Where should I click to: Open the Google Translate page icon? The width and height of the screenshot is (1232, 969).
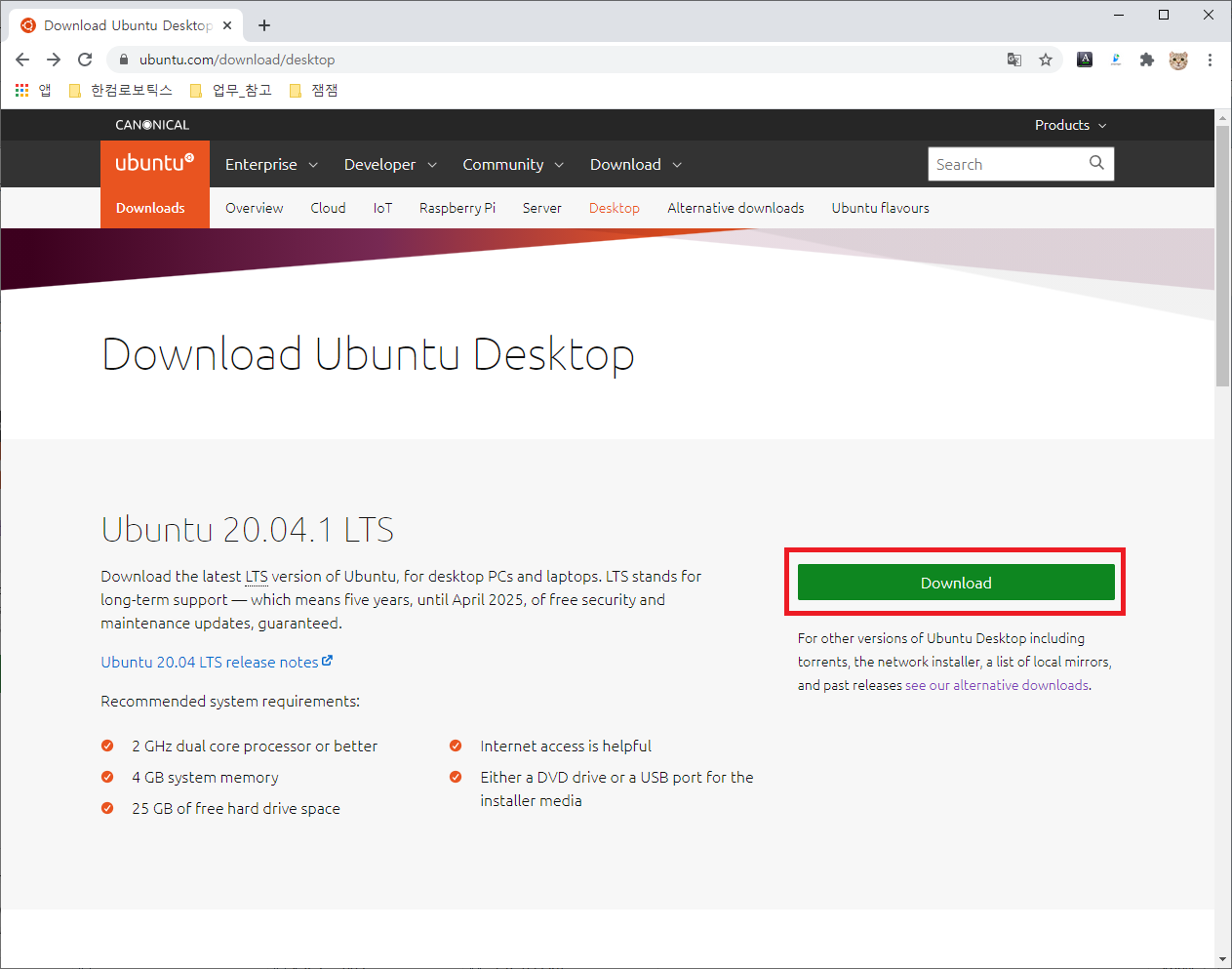click(x=1014, y=60)
